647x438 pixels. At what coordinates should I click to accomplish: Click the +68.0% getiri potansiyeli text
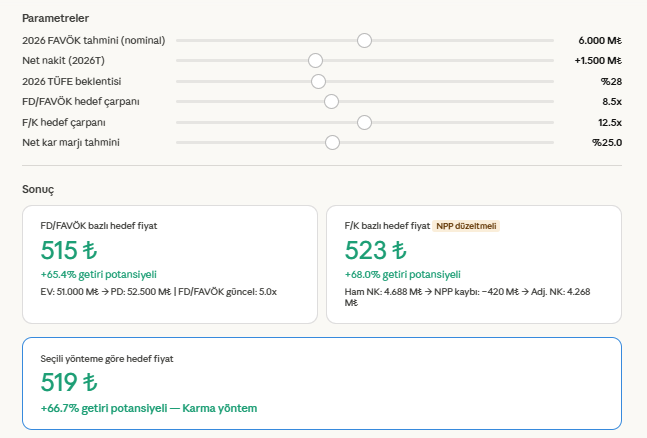pyautogui.click(x=403, y=275)
